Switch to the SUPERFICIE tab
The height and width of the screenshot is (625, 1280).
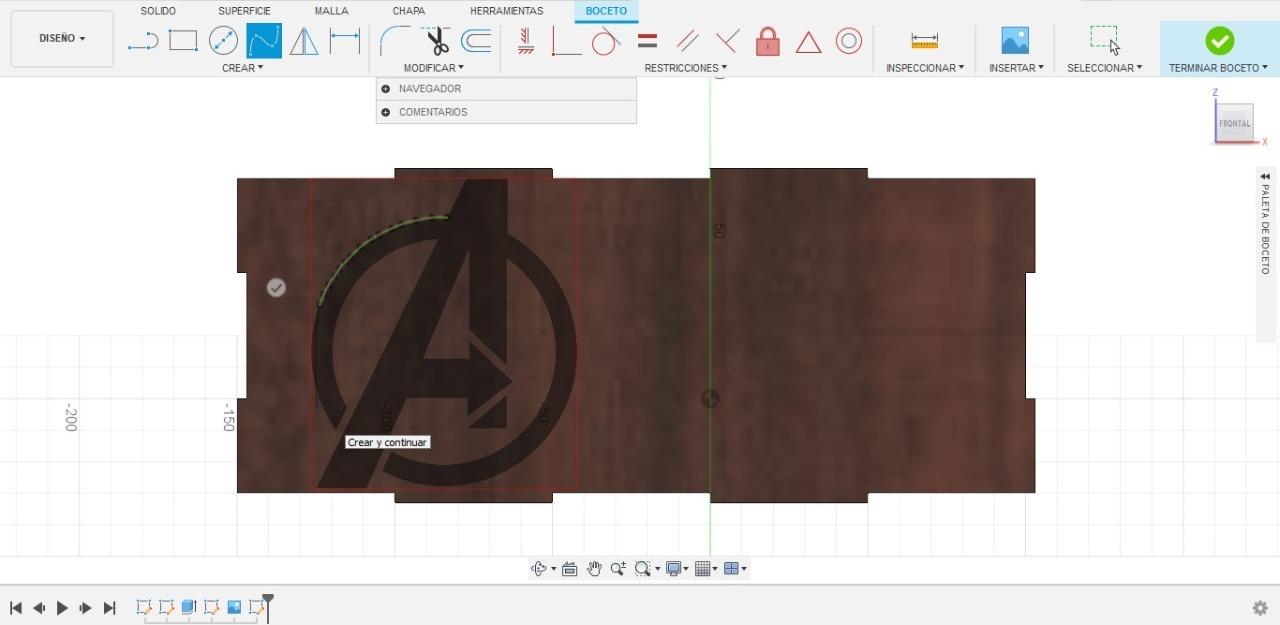click(245, 11)
